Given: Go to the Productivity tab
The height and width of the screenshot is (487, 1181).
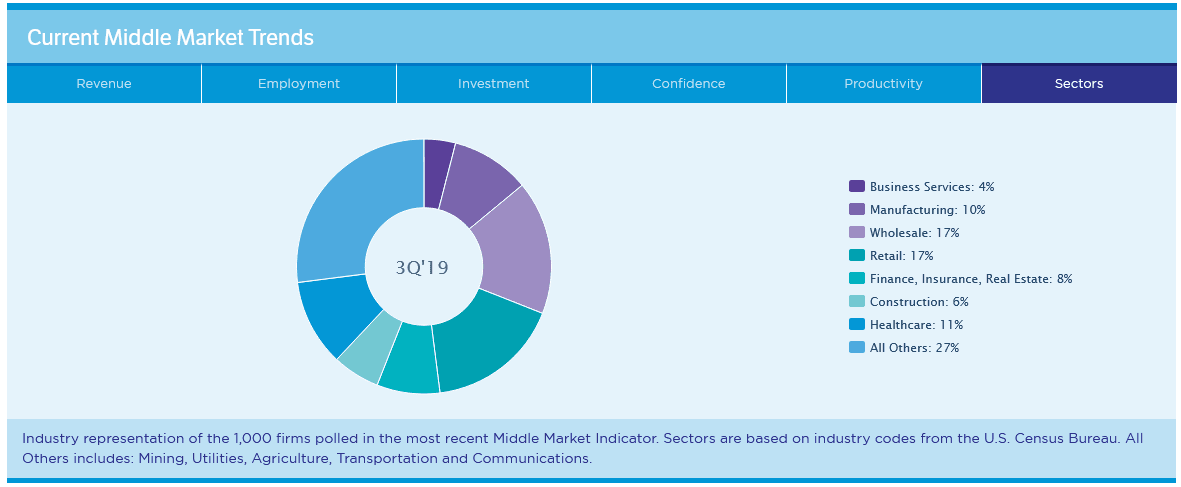Looking at the screenshot, I should point(883,84).
